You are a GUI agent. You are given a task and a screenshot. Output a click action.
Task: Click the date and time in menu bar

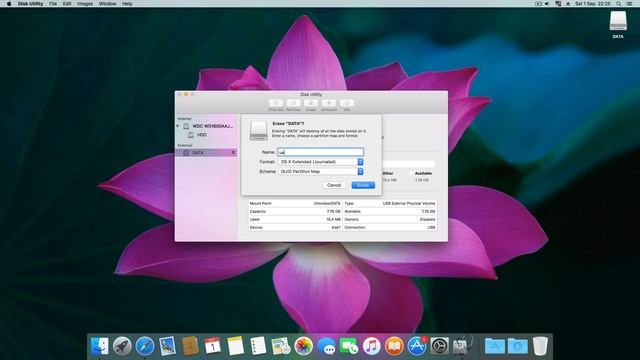[593, 4]
